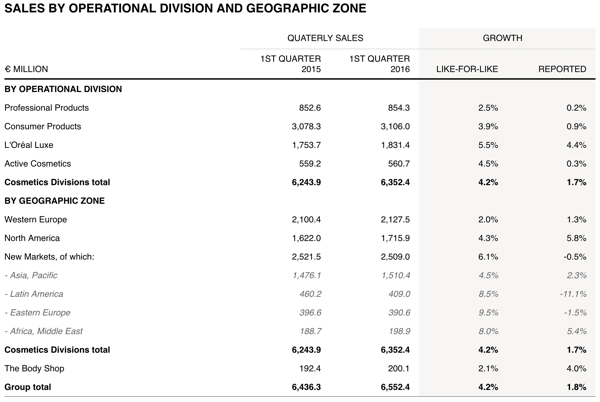Click the New Markets value 2,521.5
Viewport: 600px width, 402px height.
306,257
